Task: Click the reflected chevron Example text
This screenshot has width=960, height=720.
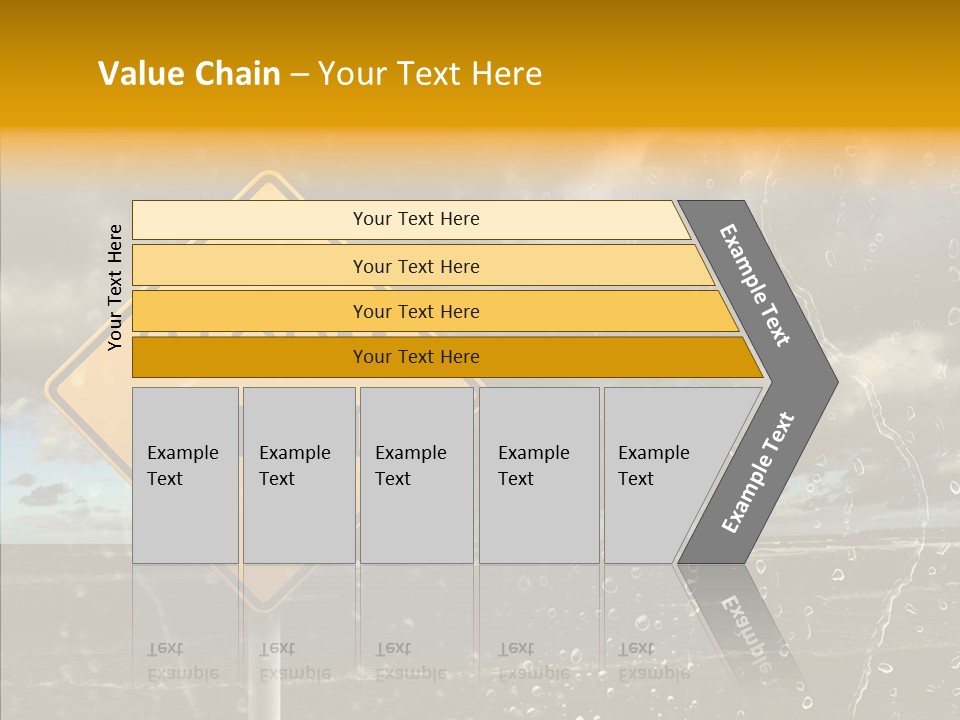Action: tap(745, 635)
